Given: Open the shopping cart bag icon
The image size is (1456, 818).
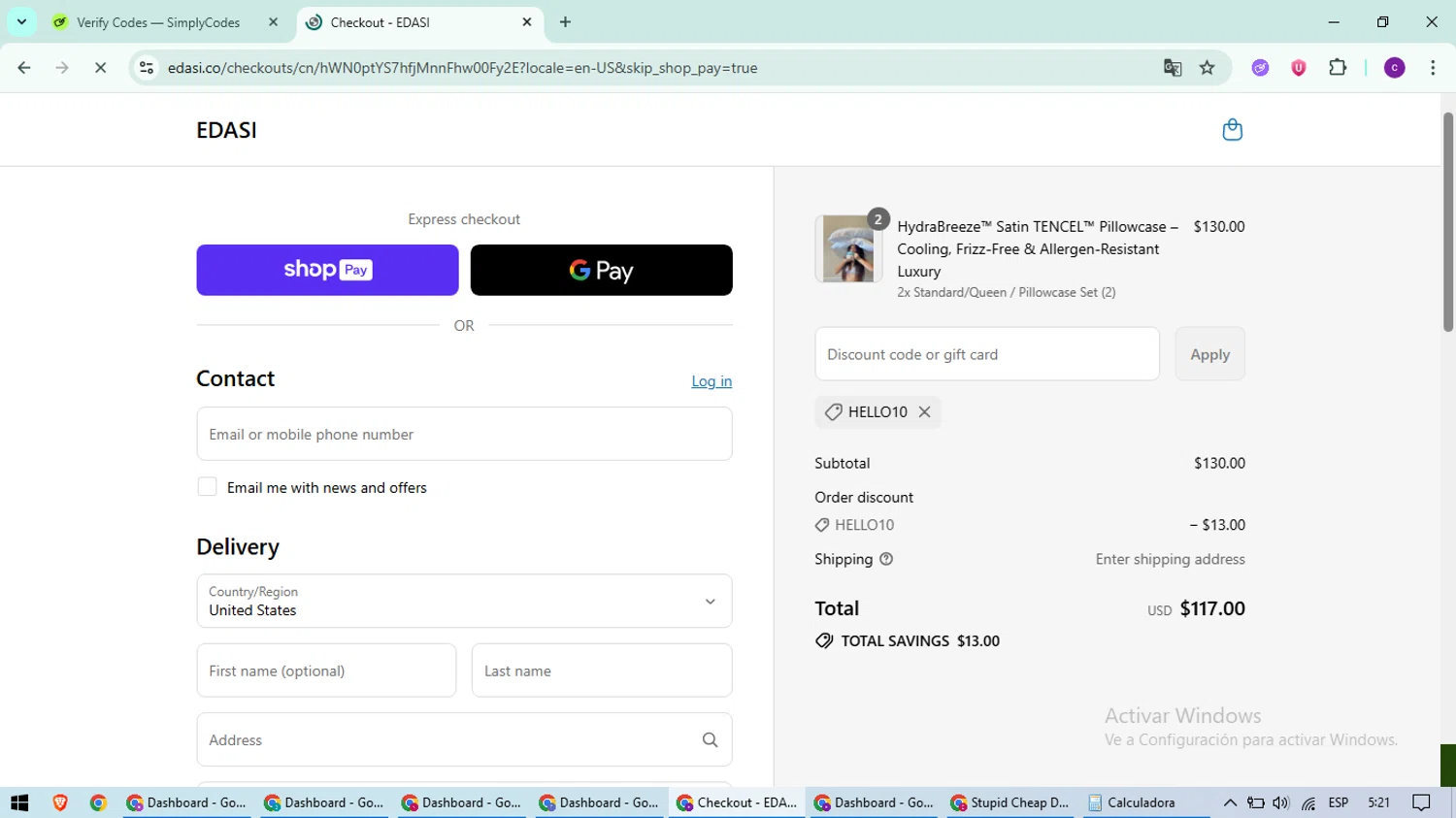Looking at the screenshot, I should 1232,130.
